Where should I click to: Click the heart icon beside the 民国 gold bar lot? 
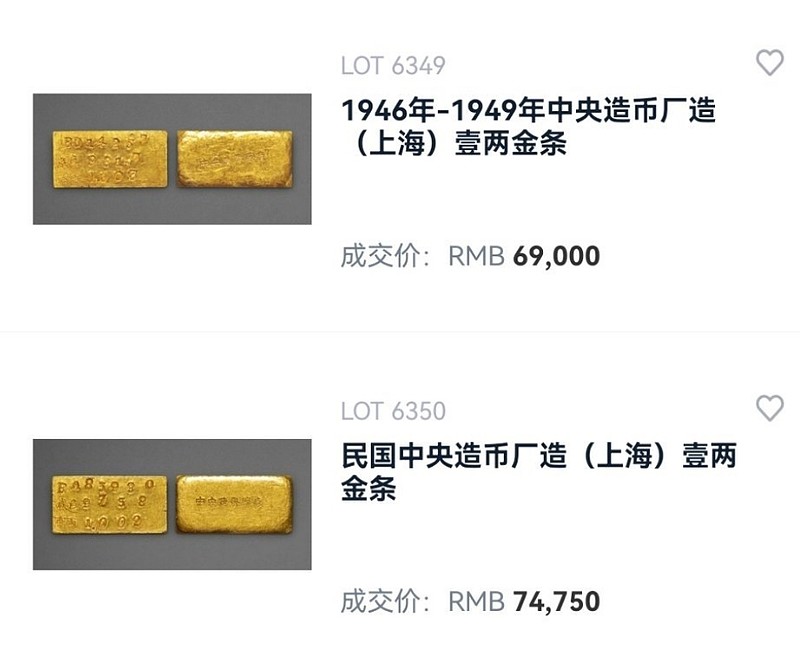(769, 406)
